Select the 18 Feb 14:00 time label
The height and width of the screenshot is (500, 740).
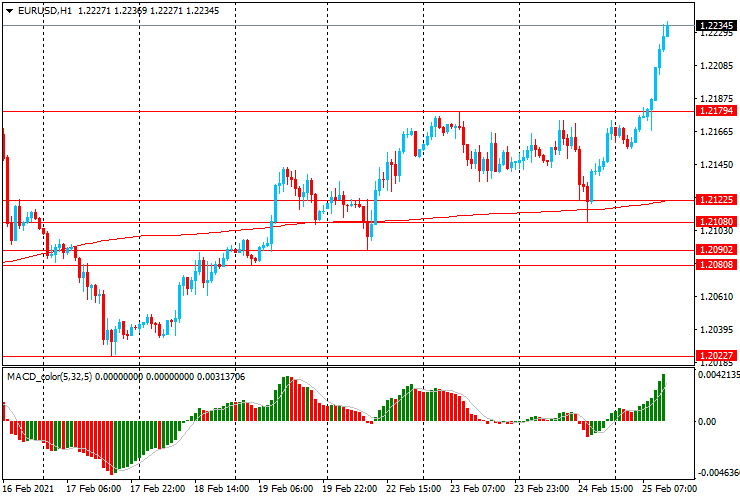[221, 489]
